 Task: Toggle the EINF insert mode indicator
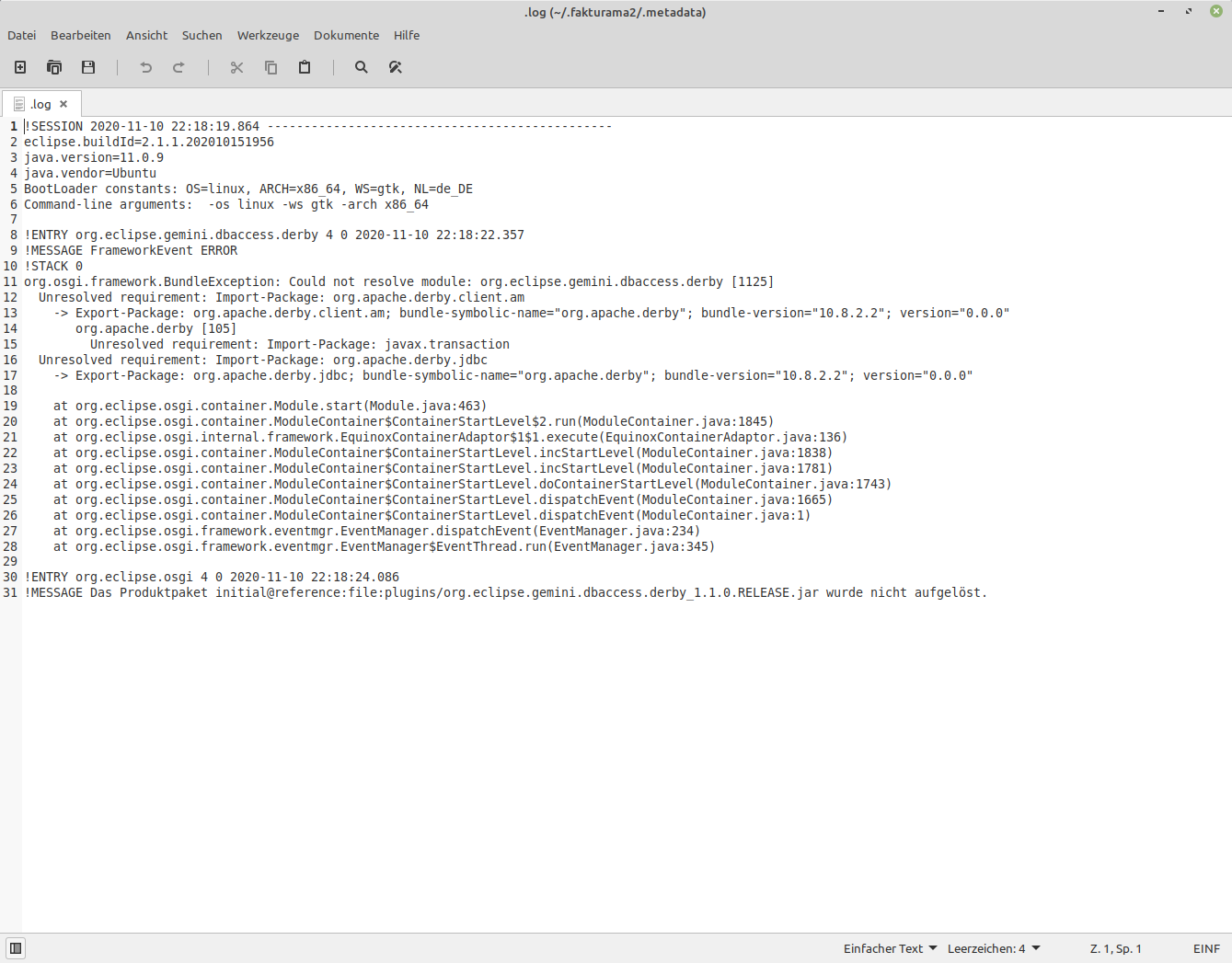1206,948
